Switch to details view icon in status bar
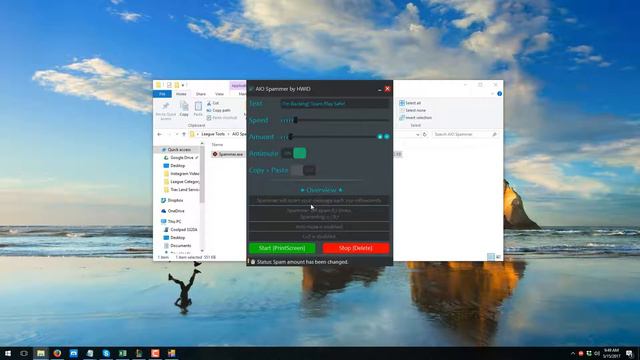640x360 pixels. [x=491, y=257]
